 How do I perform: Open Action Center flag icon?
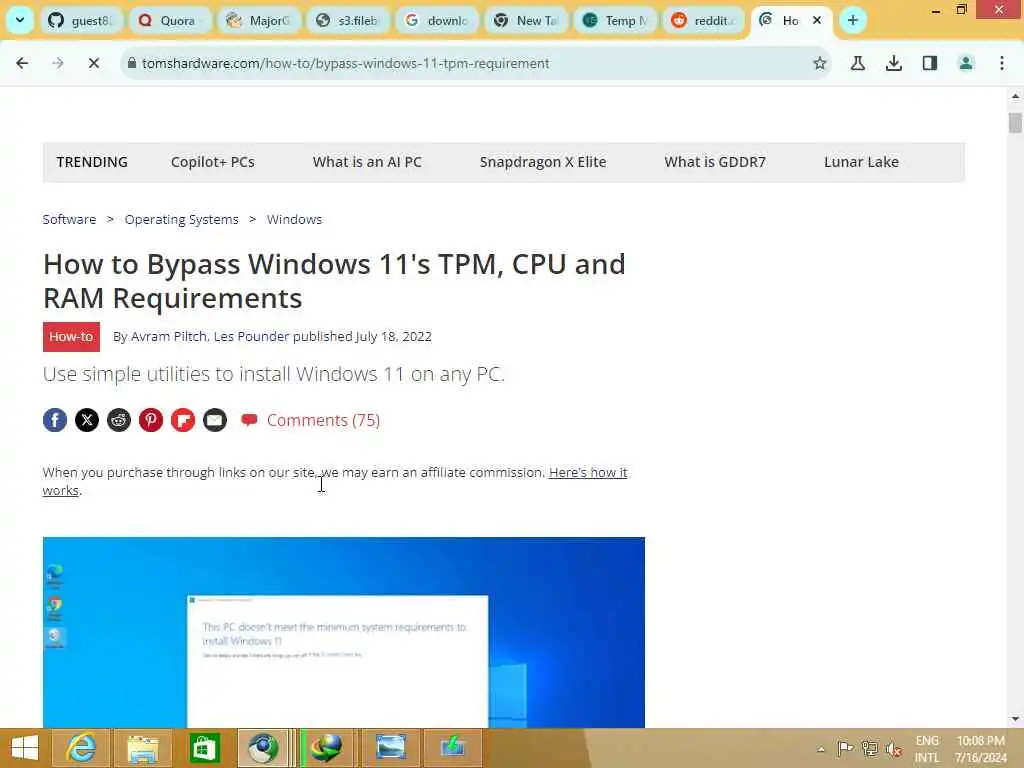[845, 748]
